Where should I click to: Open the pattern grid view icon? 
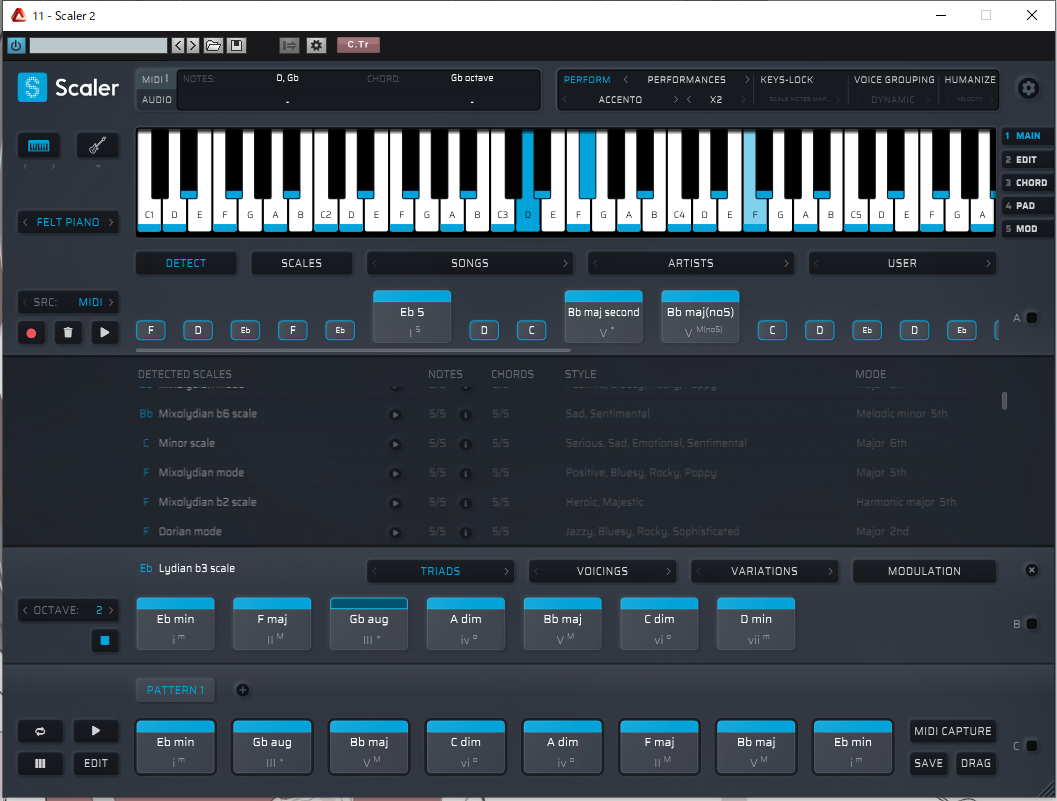(40, 763)
